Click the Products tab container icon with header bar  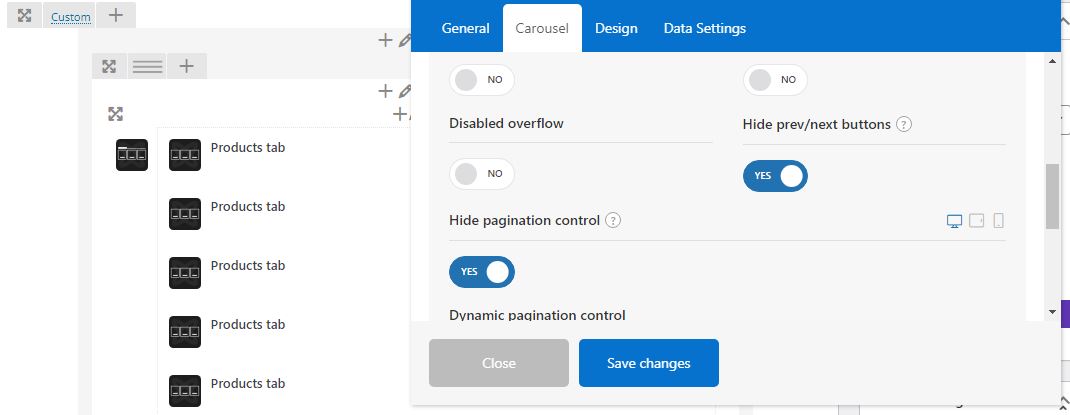tap(132, 155)
